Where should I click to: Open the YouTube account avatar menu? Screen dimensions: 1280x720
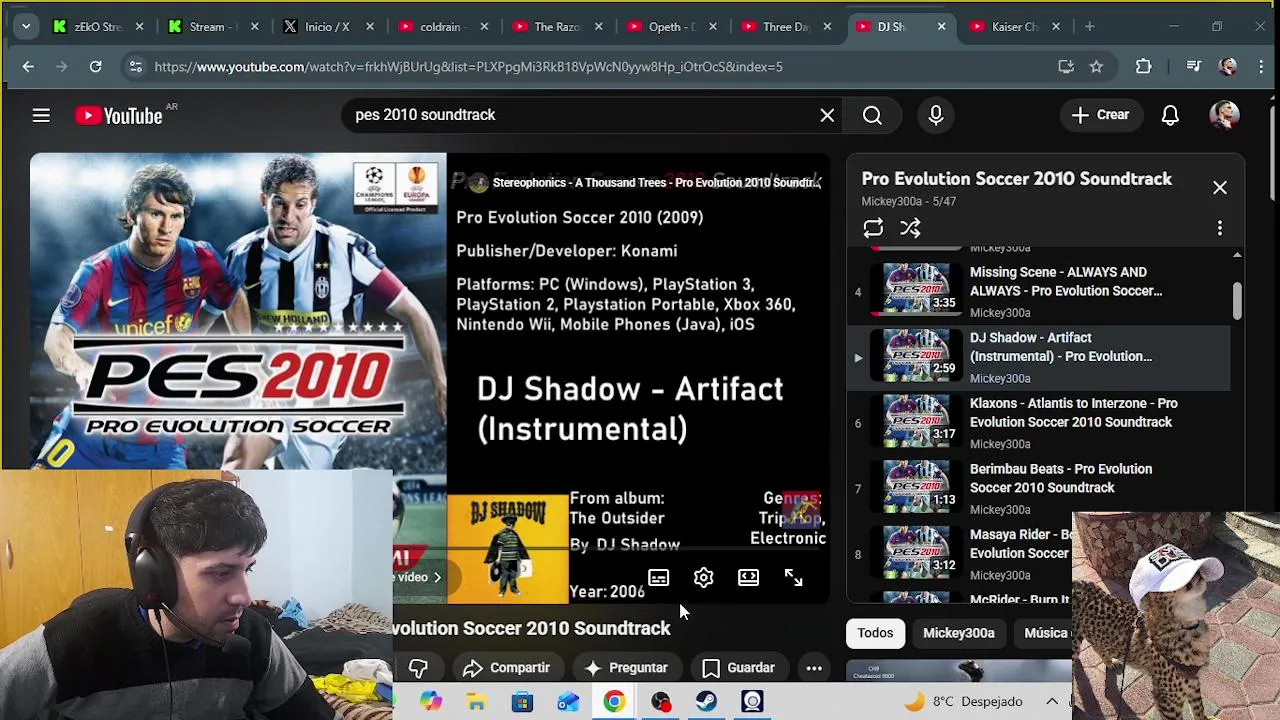pos(1224,115)
